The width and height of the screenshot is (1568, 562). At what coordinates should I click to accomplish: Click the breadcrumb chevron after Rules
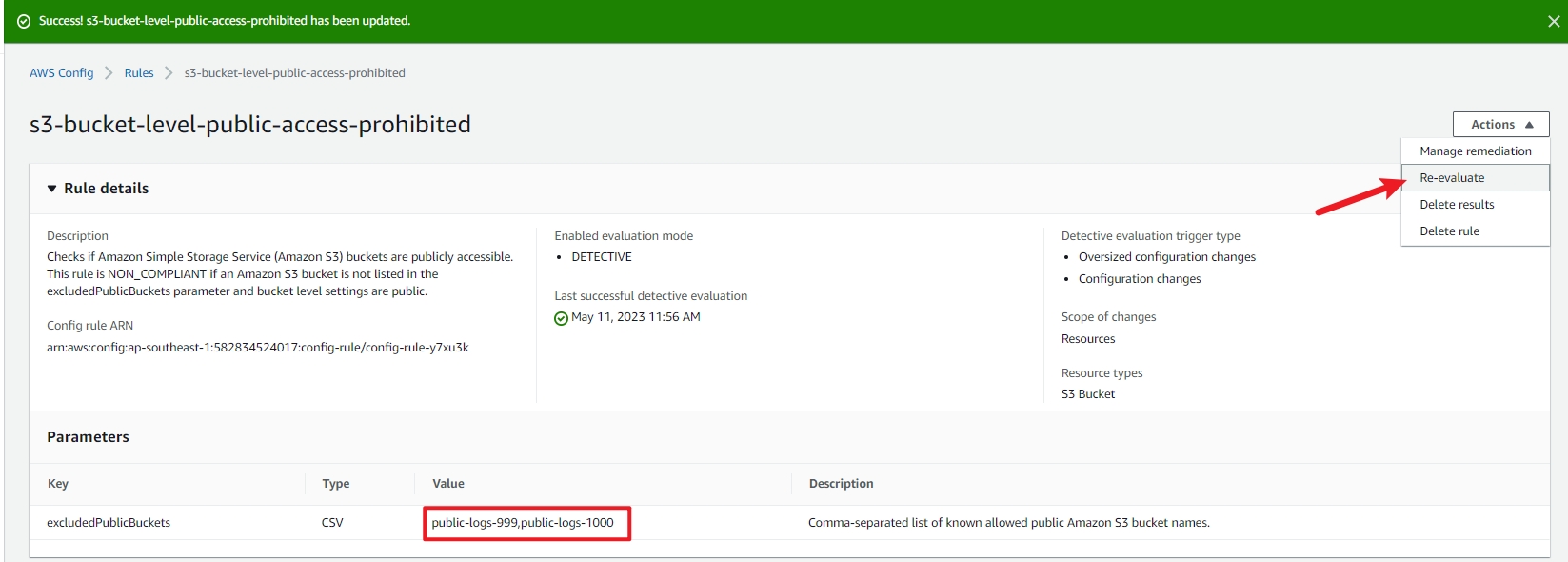pos(169,73)
